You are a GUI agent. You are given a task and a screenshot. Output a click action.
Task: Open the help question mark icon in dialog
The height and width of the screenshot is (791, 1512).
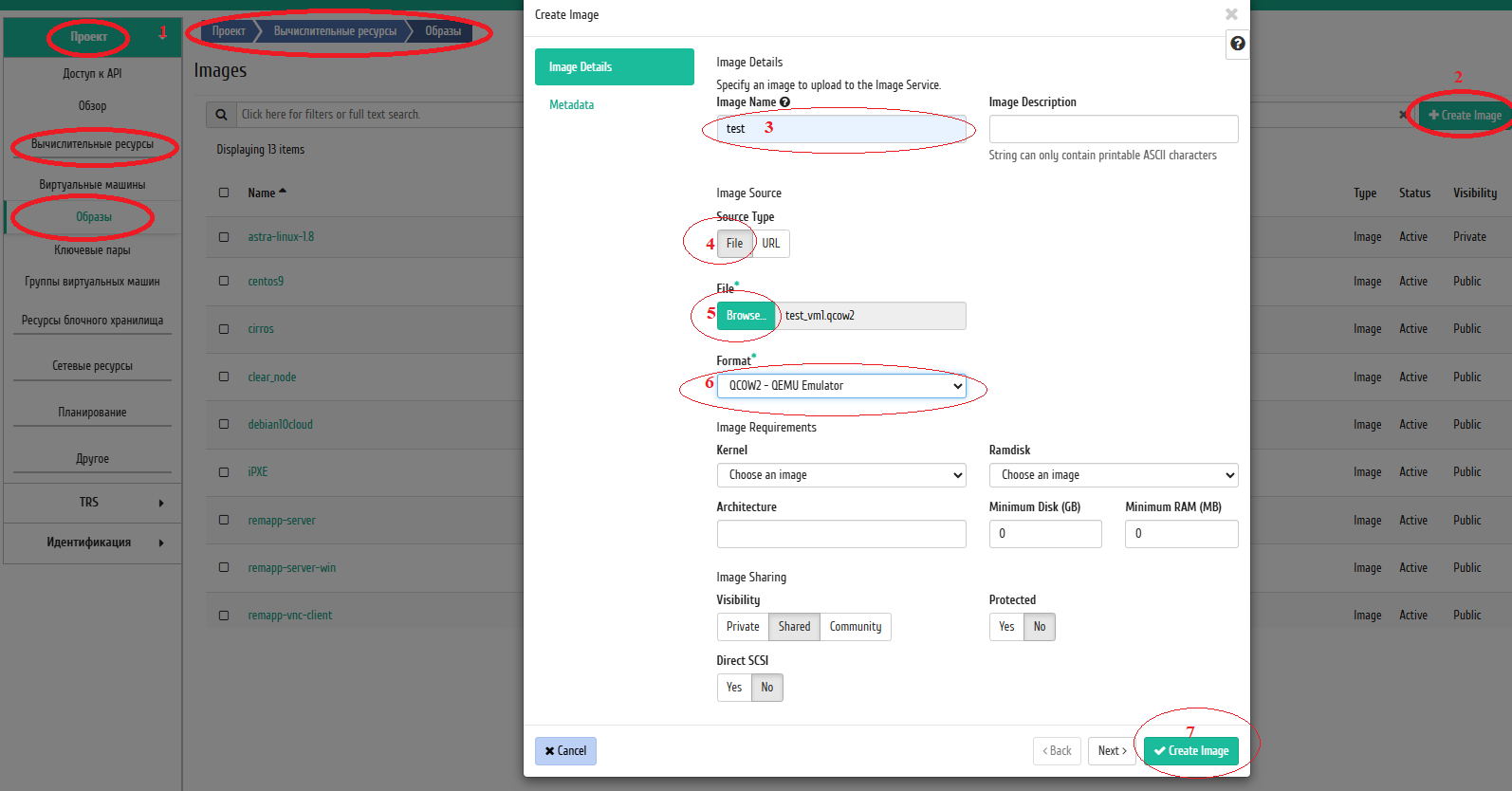pyautogui.click(x=1237, y=44)
